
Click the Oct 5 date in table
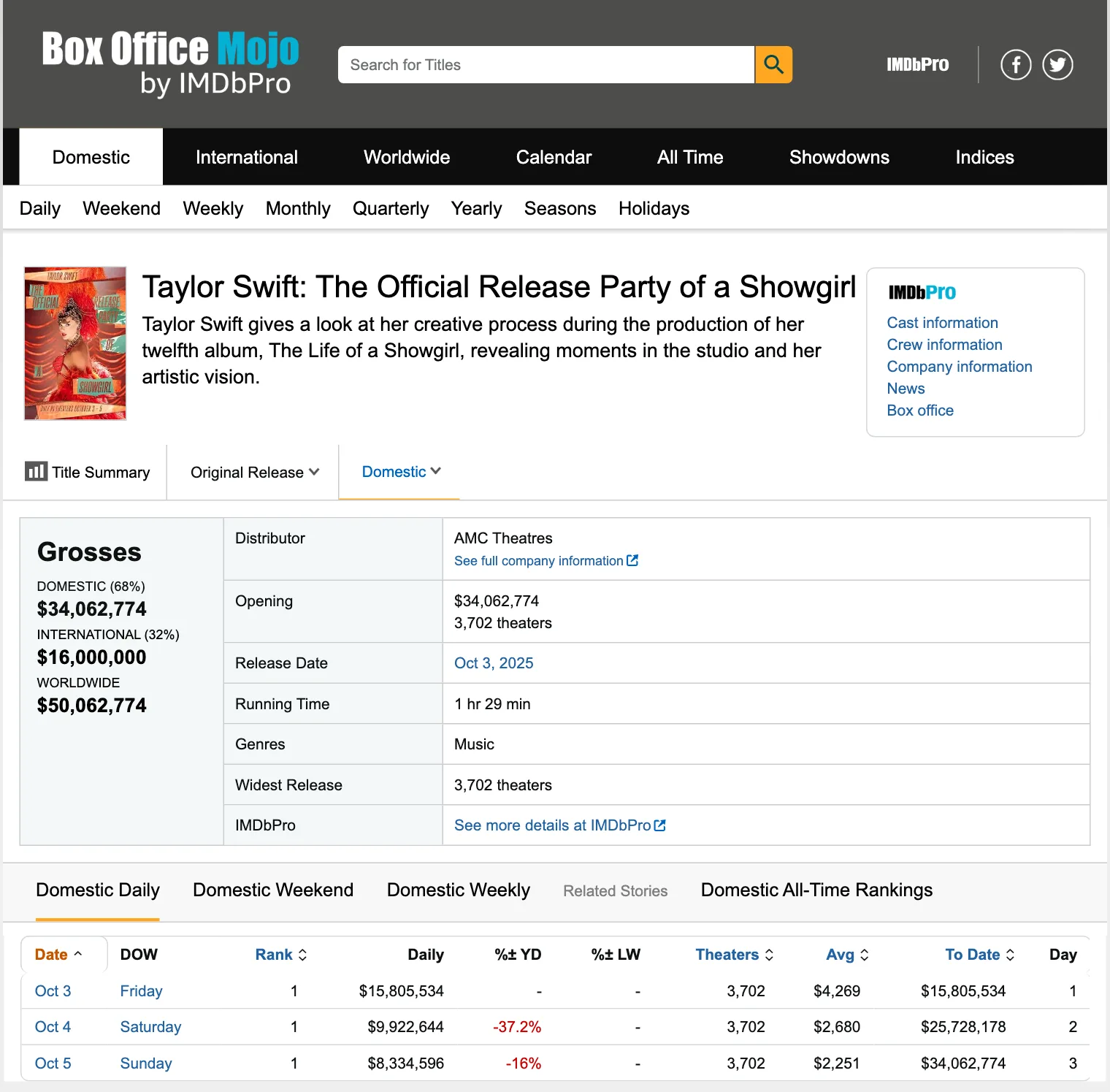click(x=53, y=1064)
